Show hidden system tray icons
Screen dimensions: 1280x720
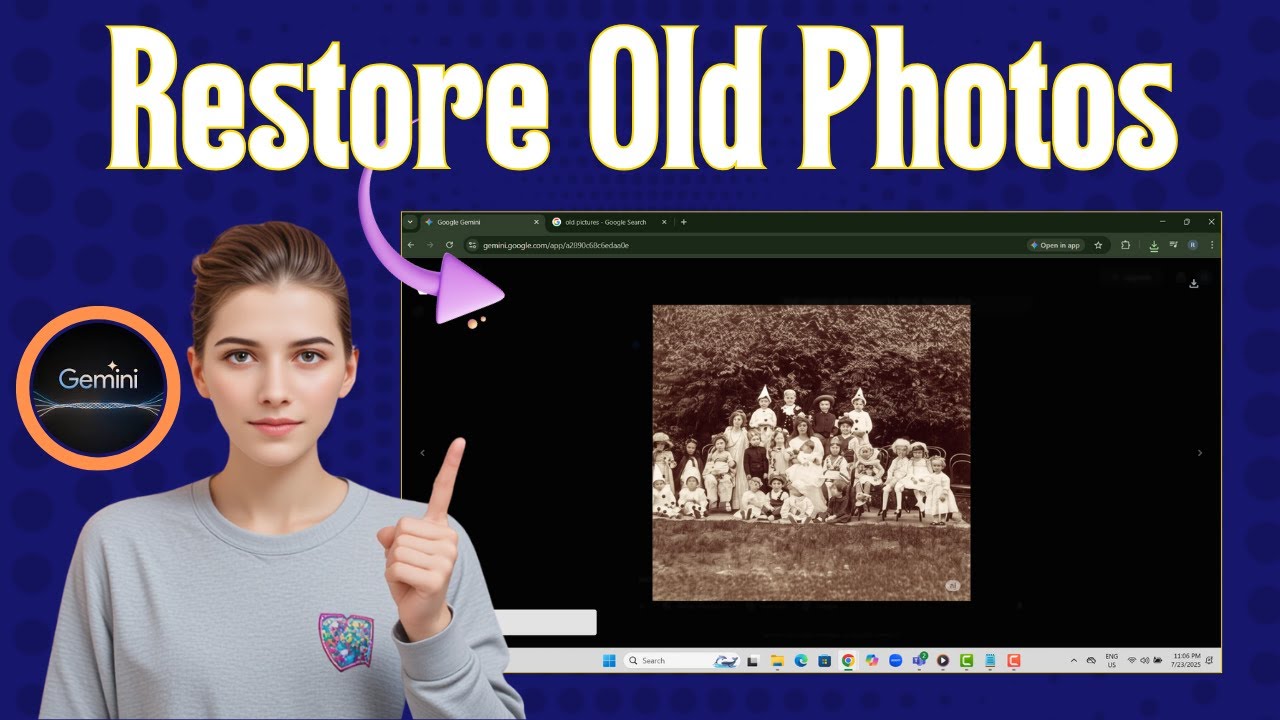point(1074,660)
